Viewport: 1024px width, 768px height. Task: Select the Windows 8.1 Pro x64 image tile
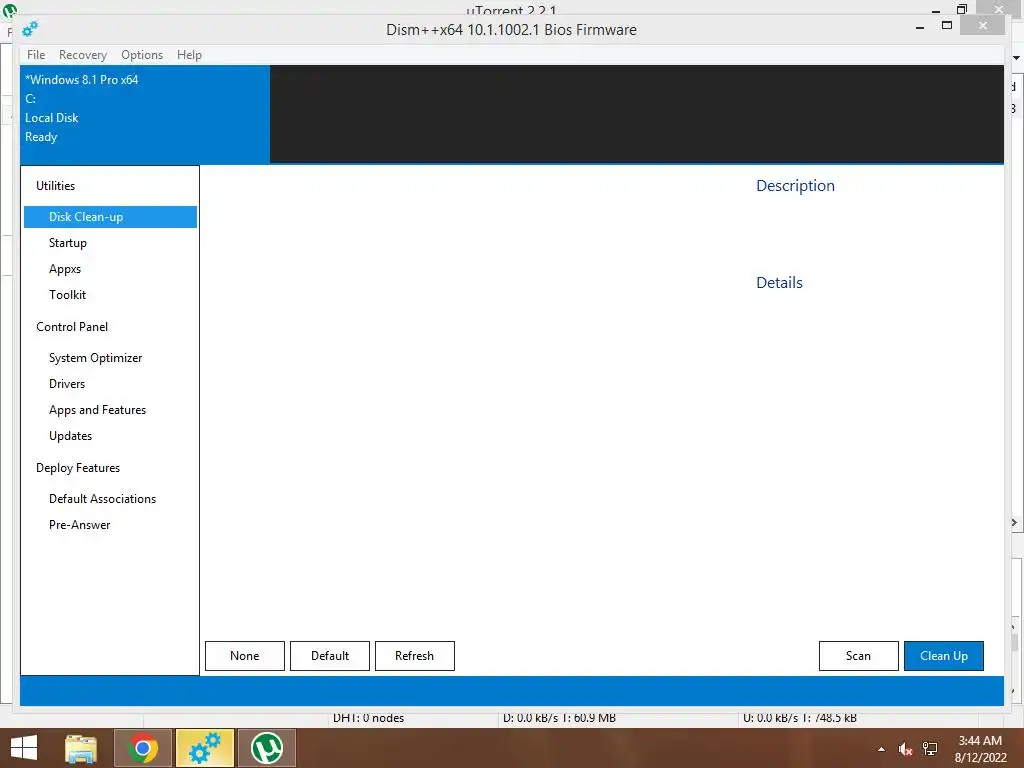(145, 114)
